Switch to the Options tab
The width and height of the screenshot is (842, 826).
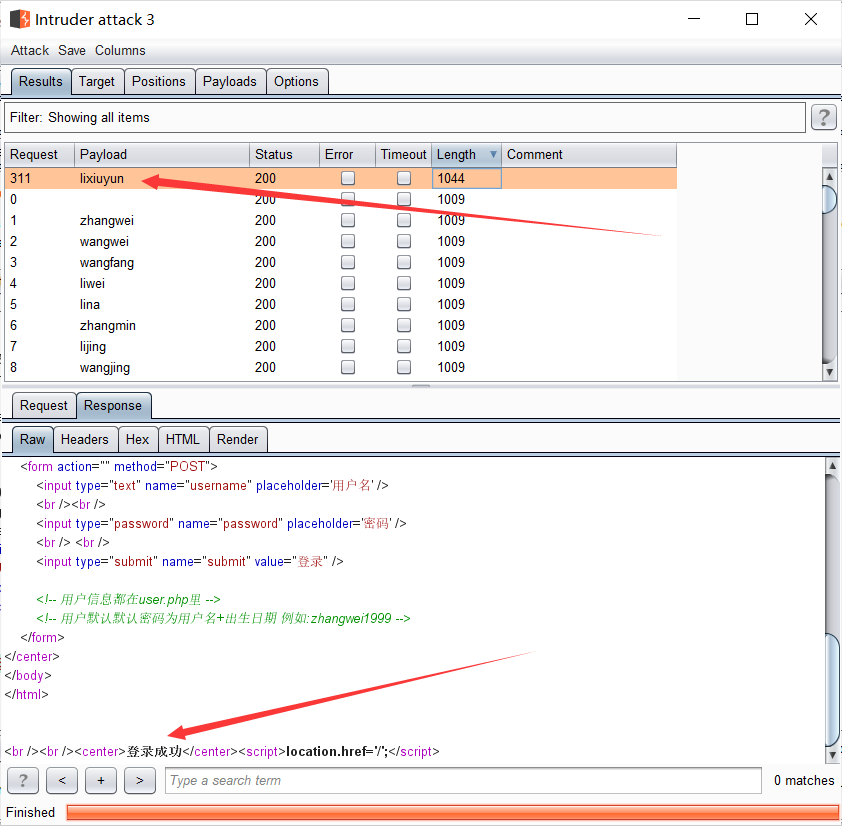point(296,82)
